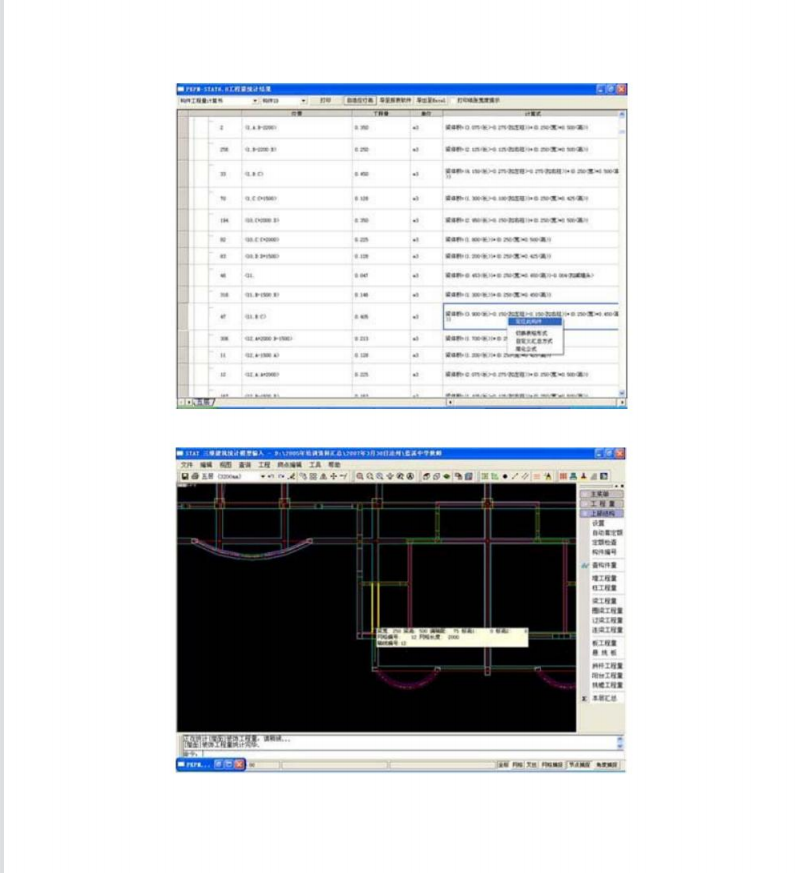Open the 帮助 menu
The height and width of the screenshot is (873, 797).
tap(334, 464)
